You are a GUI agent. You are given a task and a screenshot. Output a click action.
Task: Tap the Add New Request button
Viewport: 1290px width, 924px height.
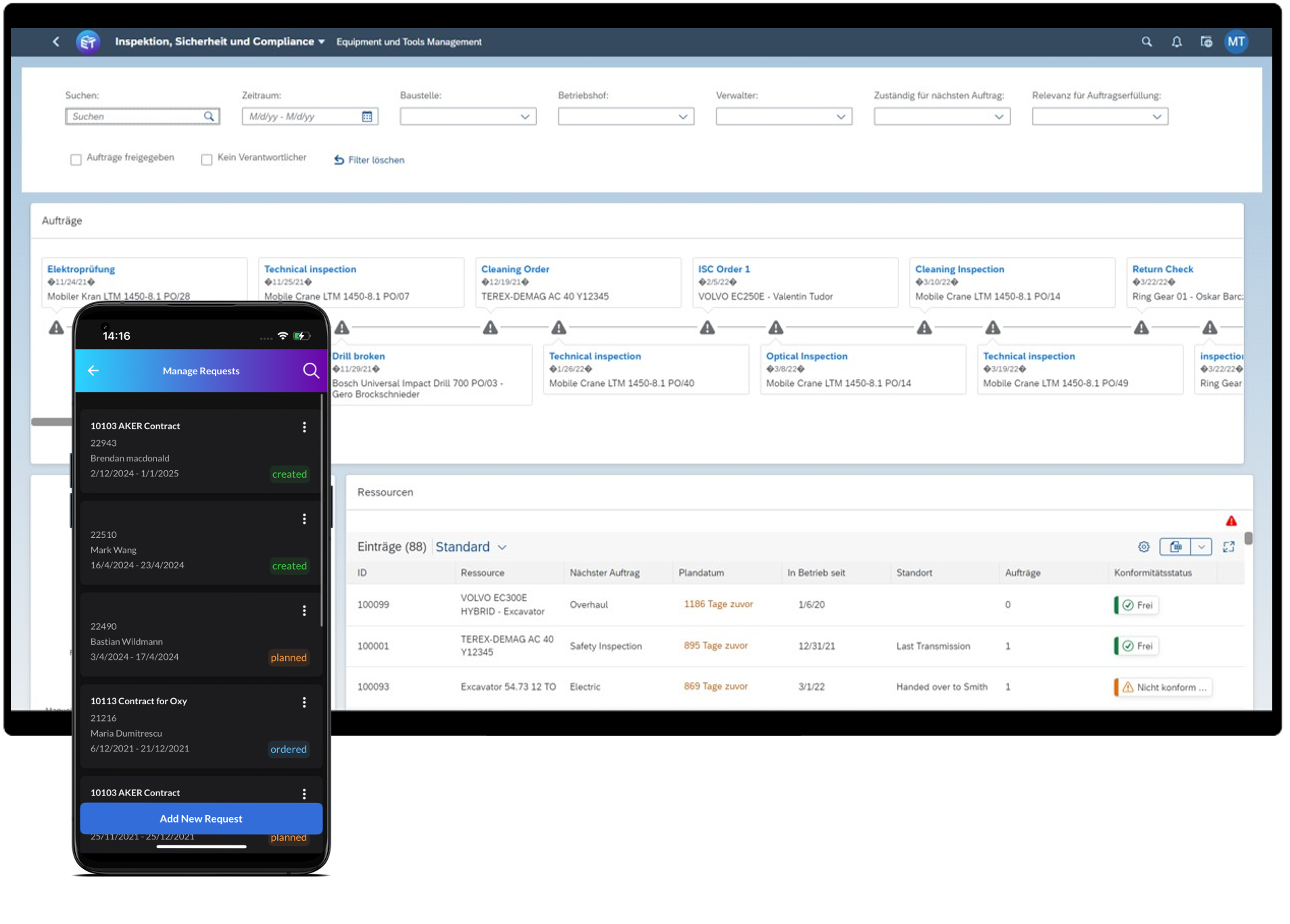click(x=201, y=818)
